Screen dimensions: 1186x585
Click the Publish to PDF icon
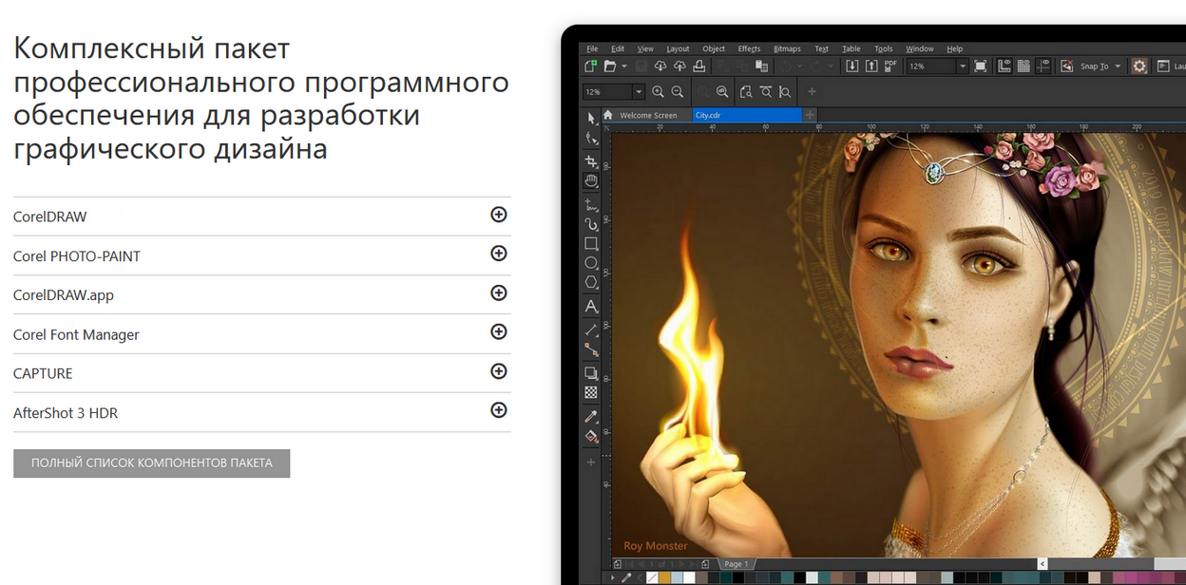pos(891,66)
